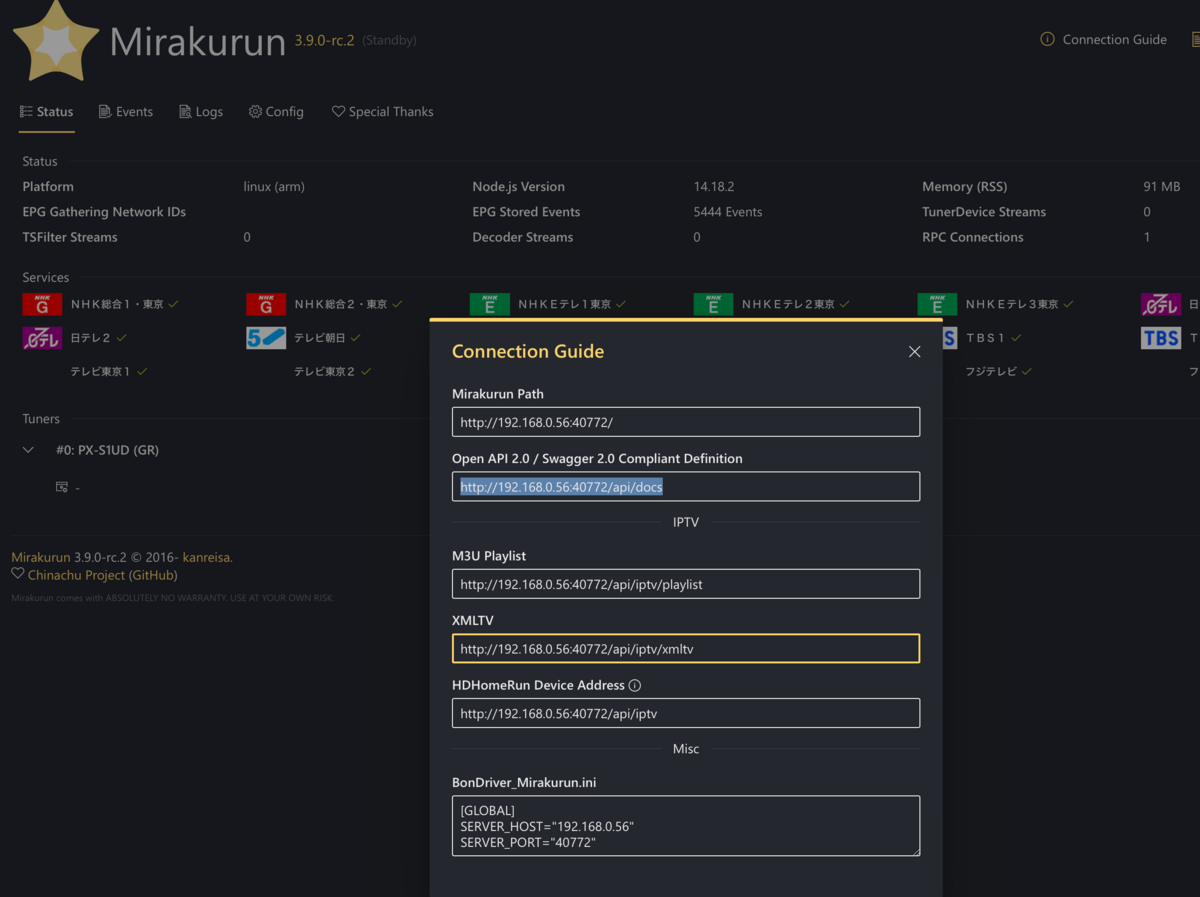1200x897 pixels.
Task: Switch to the Events tab
Action: click(126, 112)
